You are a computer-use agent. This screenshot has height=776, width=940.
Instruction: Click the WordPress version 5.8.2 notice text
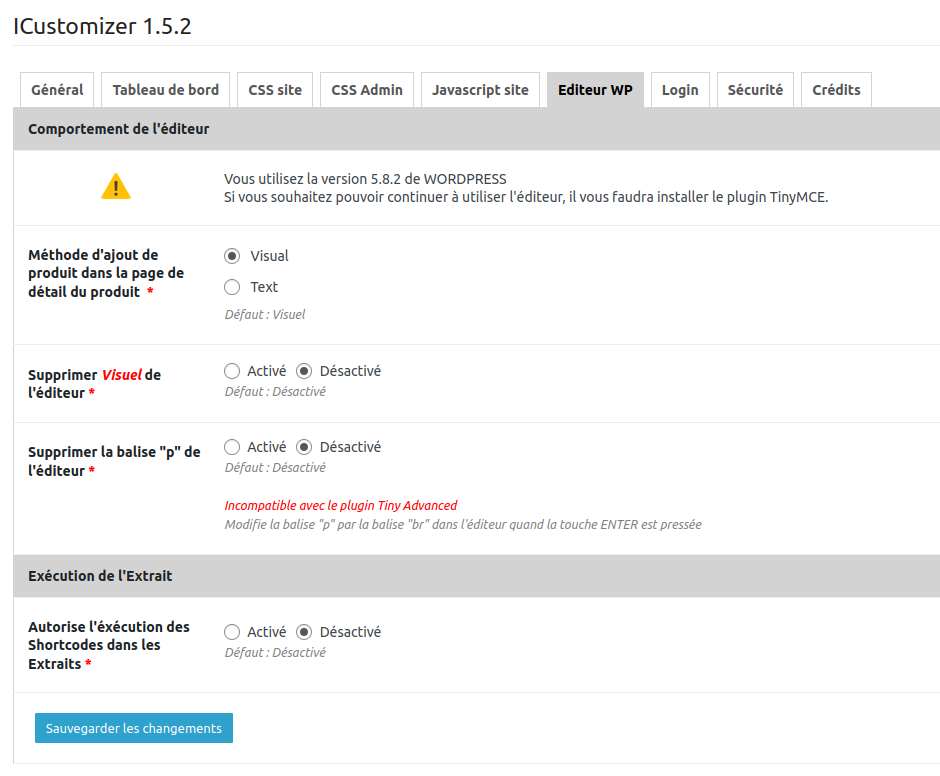click(365, 179)
